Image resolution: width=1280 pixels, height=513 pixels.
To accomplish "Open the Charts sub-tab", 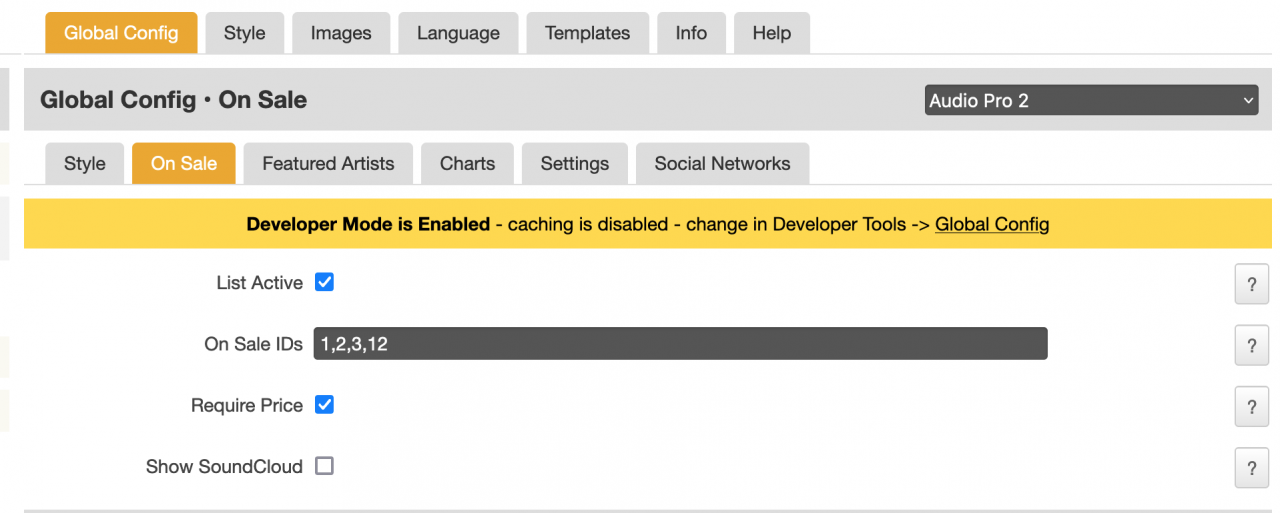I will click(x=467, y=164).
